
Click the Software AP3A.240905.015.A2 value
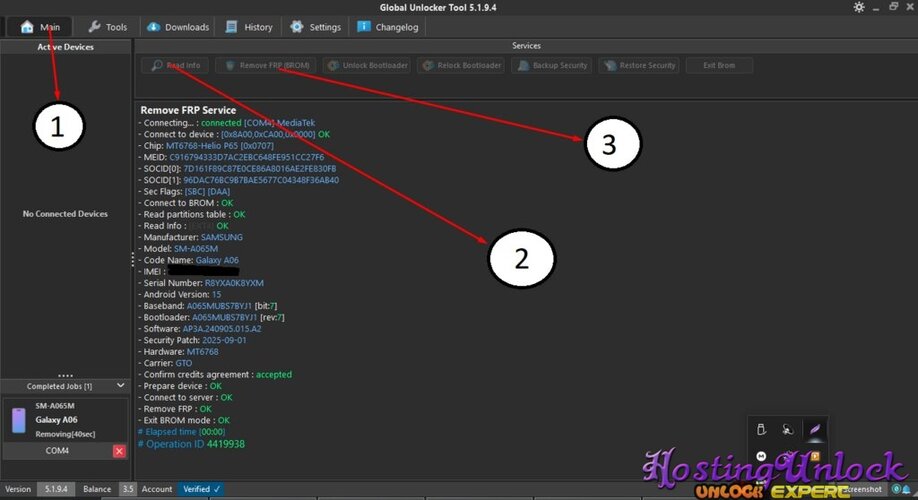[222, 328]
